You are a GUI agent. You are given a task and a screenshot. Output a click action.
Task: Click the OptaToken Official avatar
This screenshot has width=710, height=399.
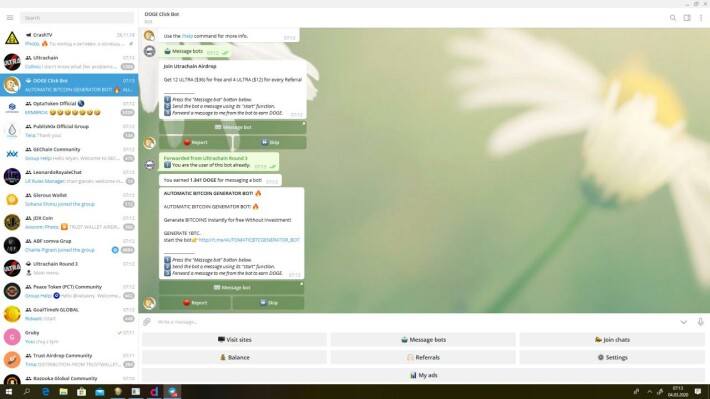12,107
